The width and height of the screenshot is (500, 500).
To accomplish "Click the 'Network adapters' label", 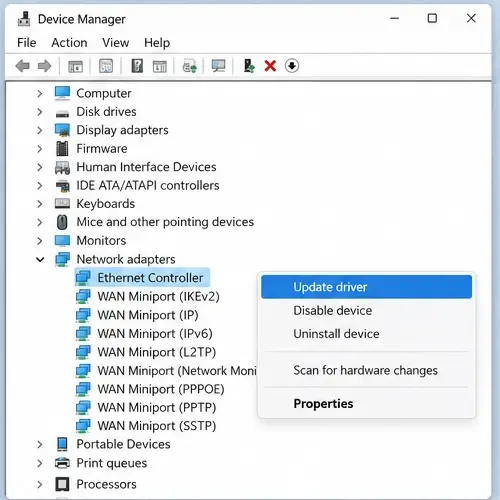I will point(126,259).
